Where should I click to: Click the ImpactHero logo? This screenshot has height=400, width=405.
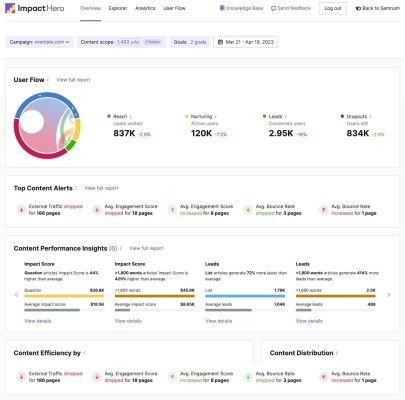tap(35, 8)
